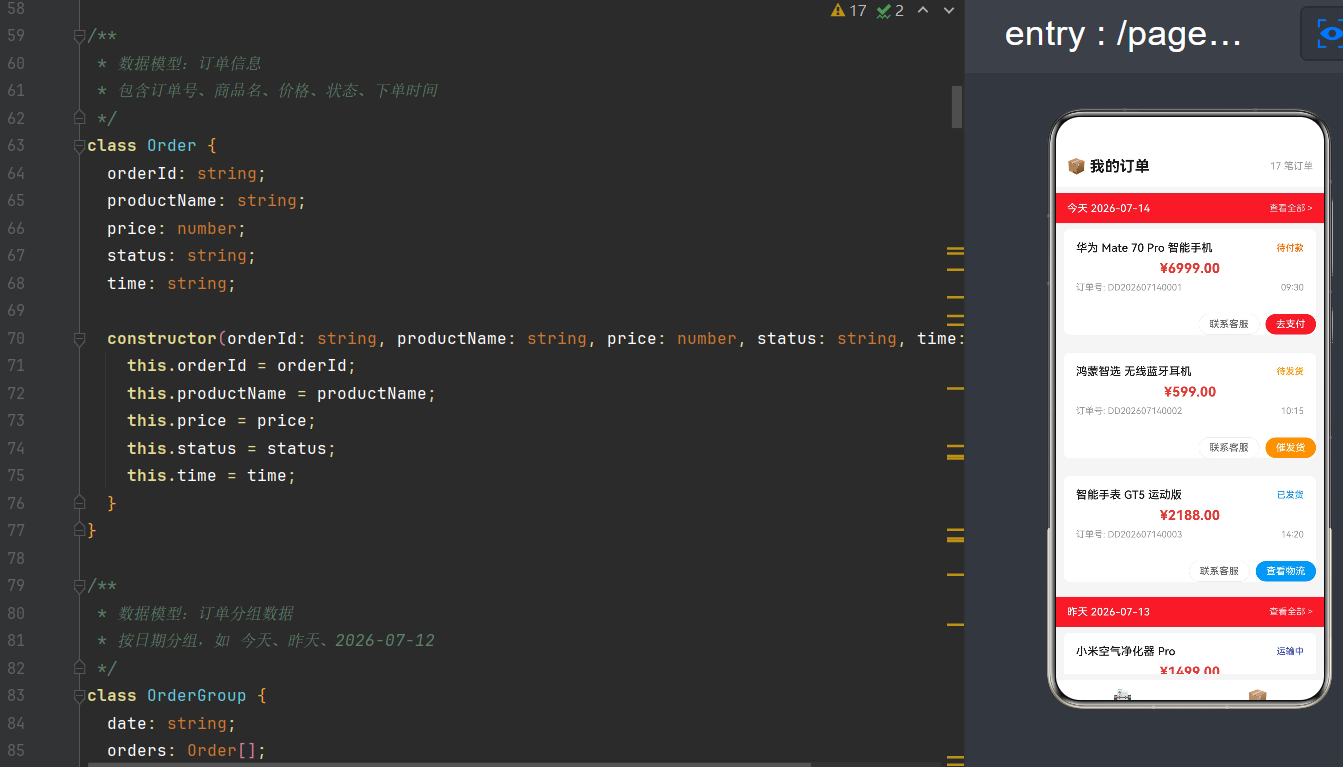Image resolution: width=1343 pixels, height=767 pixels.
Task: Click the price ¥599.00
Action: tap(1189, 392)
